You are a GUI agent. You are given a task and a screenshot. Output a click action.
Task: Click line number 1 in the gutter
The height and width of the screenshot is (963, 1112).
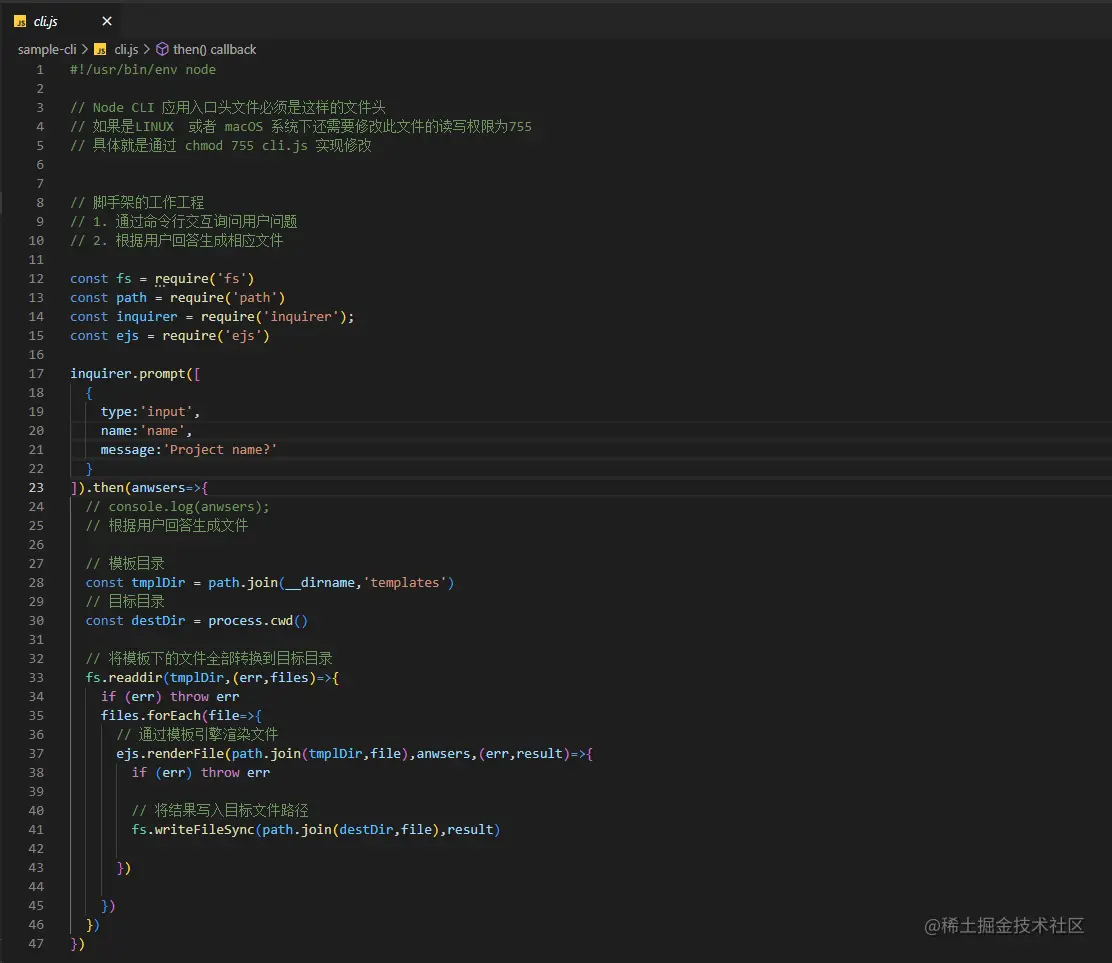click(x=40, y=69)
